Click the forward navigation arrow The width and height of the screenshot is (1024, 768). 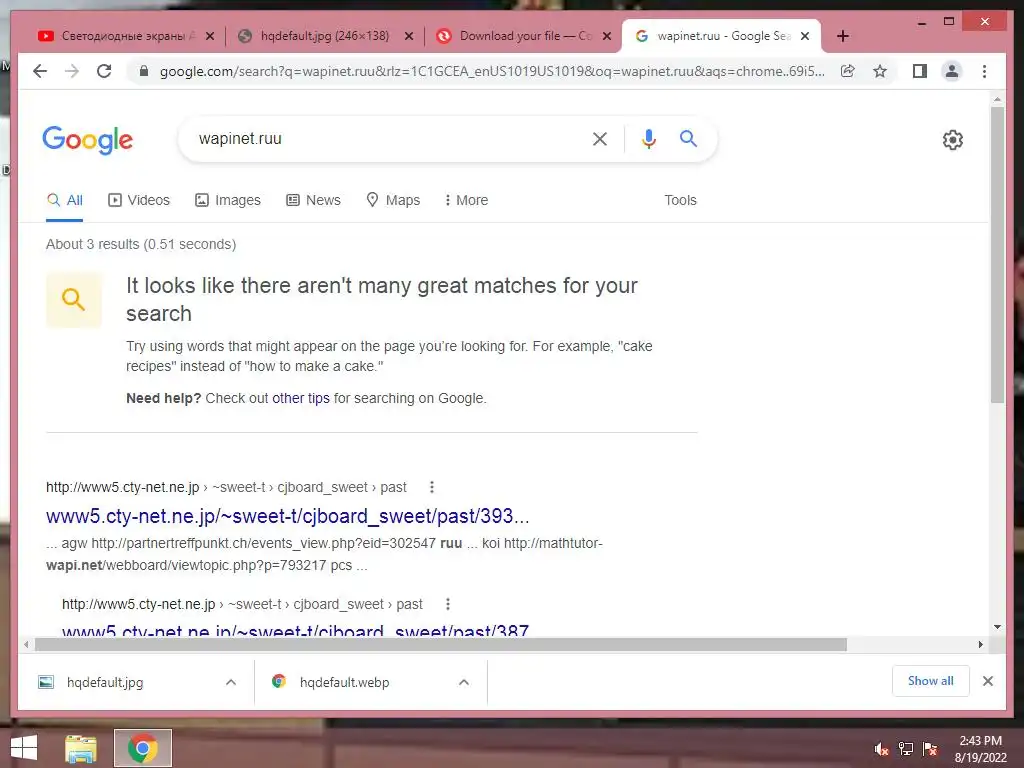(x=72, y=71)
